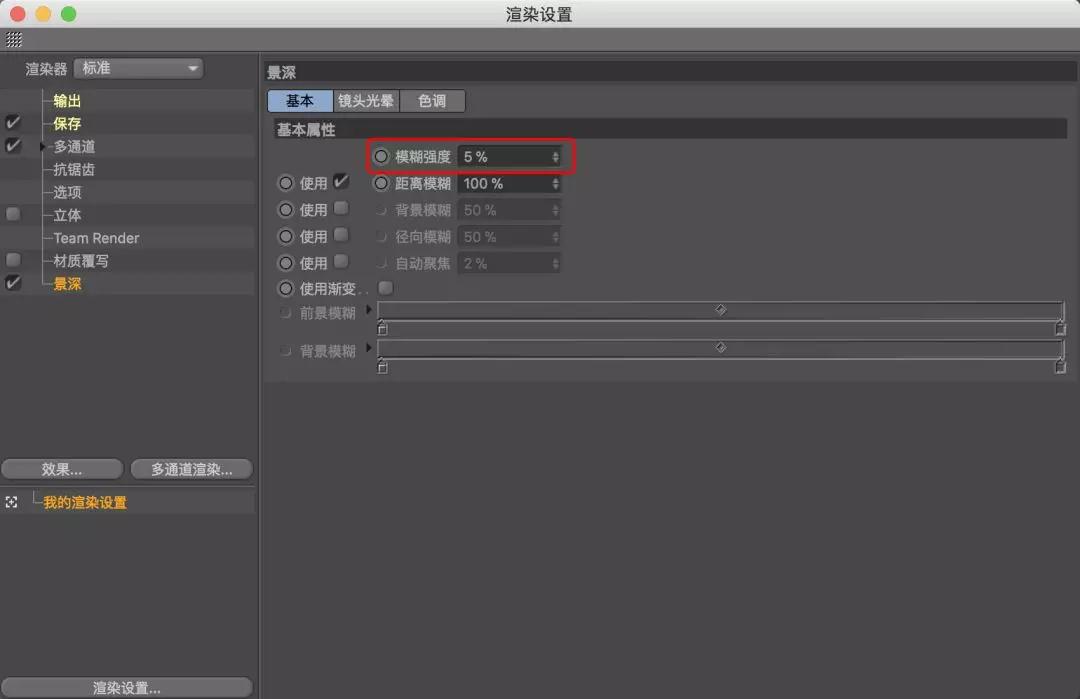Enable the 立体 checkbox
1080x699 pixels.
pyautogui.click(x=13, y=214)
